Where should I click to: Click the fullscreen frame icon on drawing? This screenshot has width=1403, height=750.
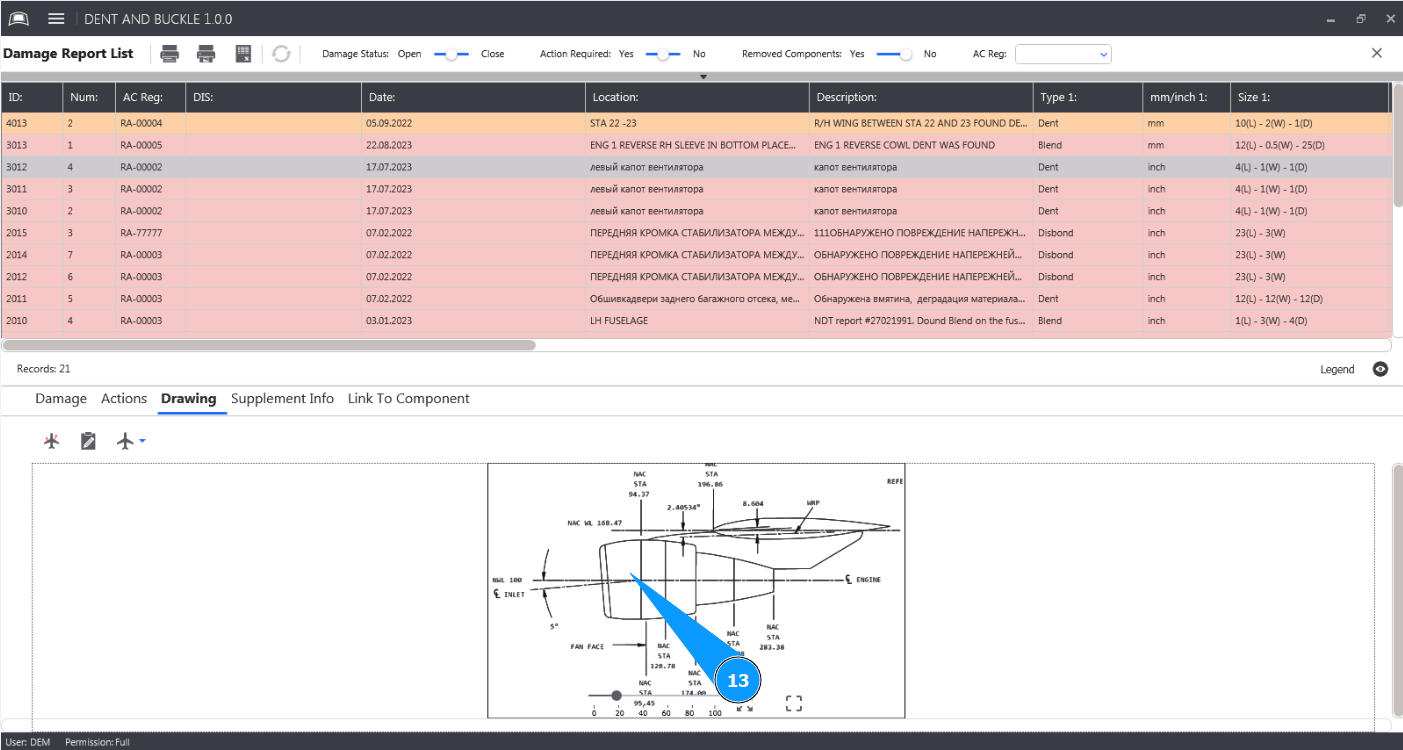tap(794, 704)
